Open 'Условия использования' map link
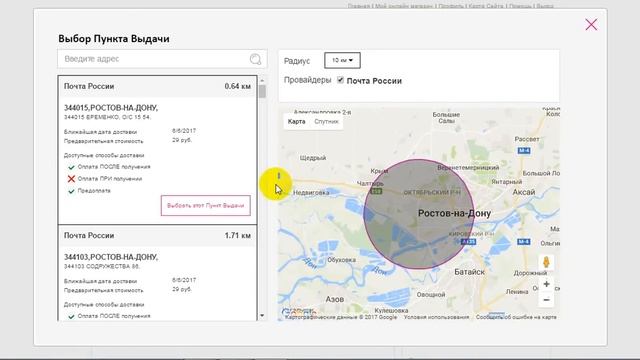Viewport: 640px width, 360px height. [436, 317]
